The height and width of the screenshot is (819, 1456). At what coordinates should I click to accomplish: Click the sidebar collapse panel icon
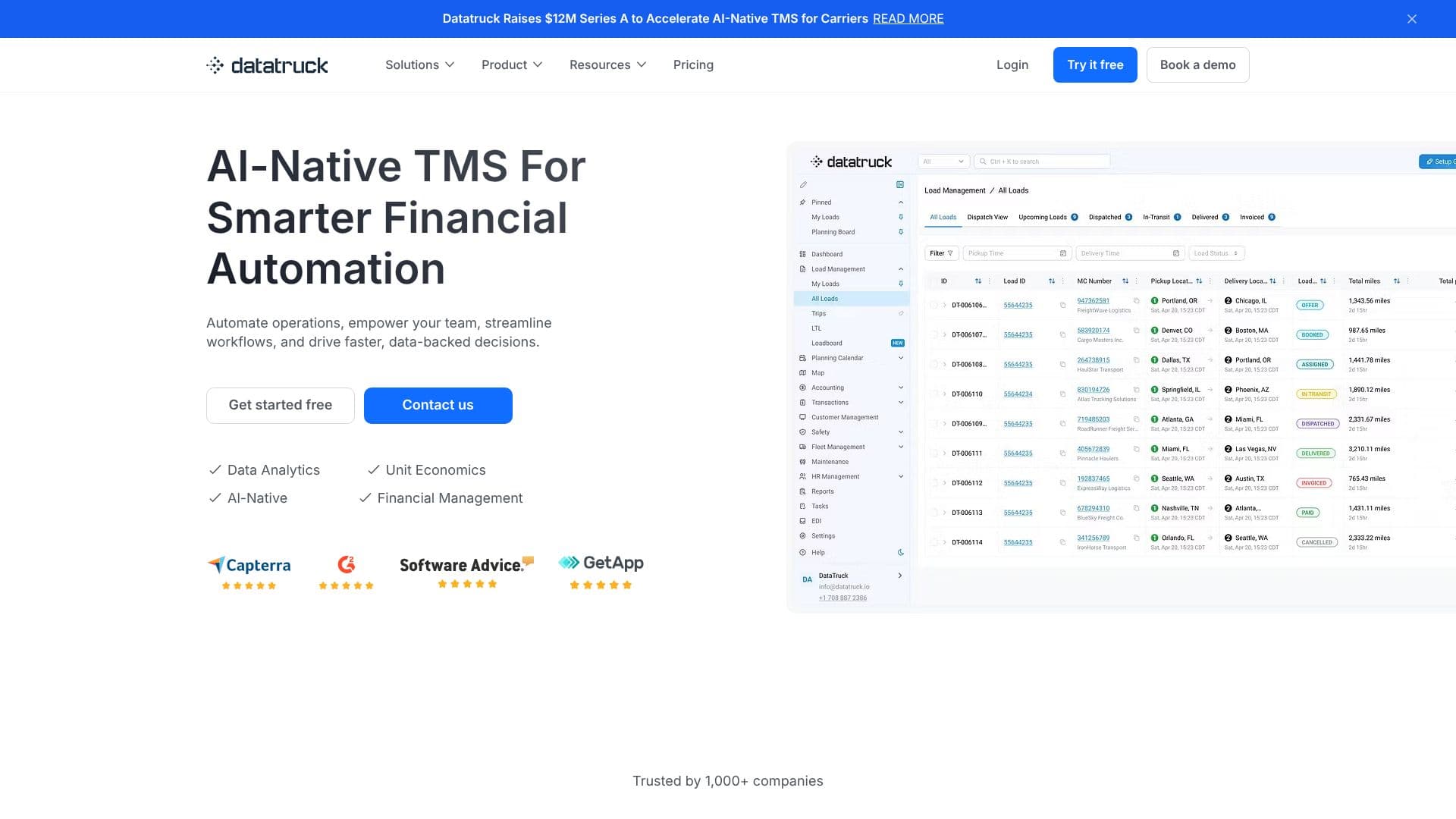pos(900,184)
